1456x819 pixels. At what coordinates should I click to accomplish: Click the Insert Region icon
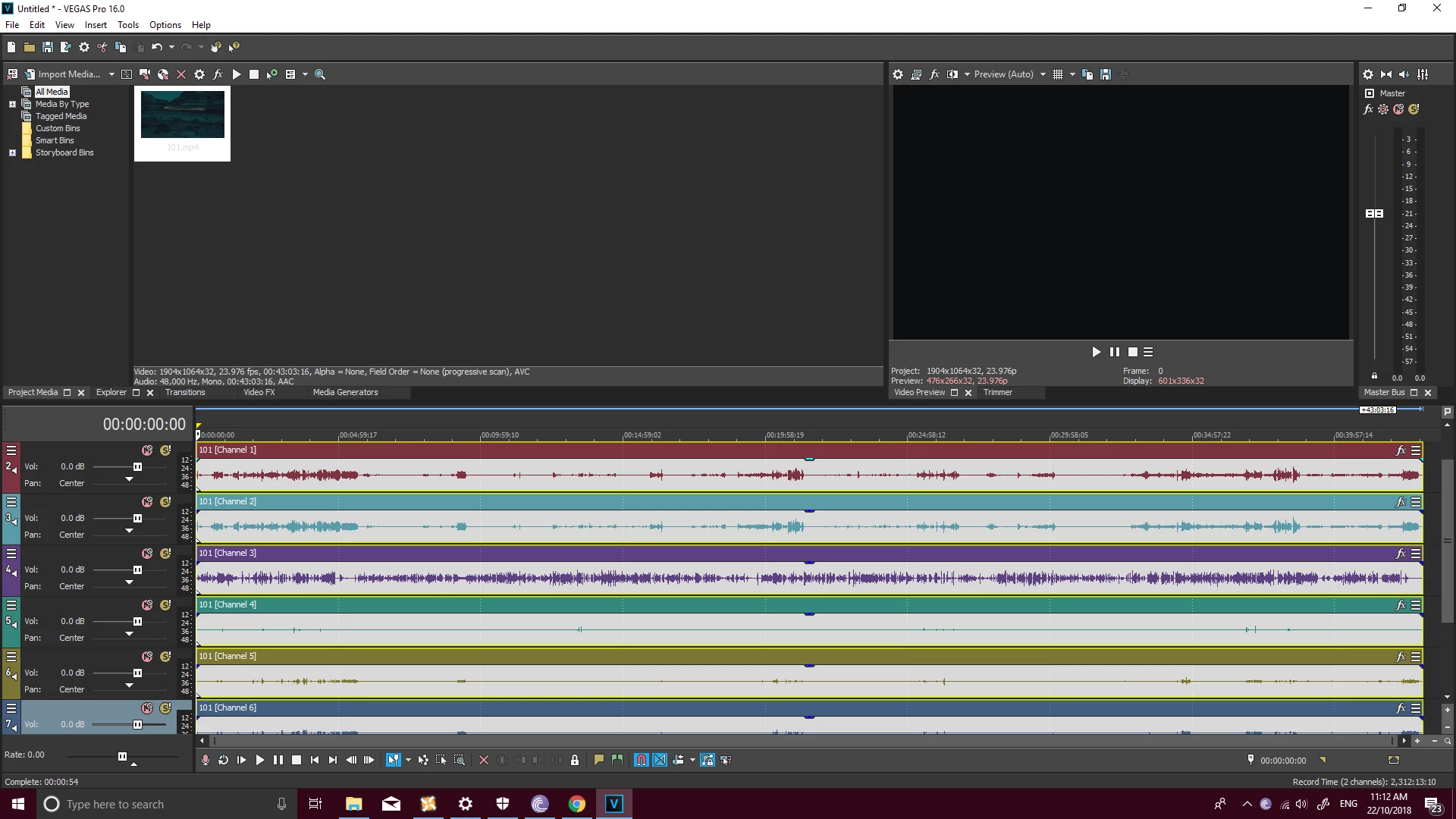point(617,760)
